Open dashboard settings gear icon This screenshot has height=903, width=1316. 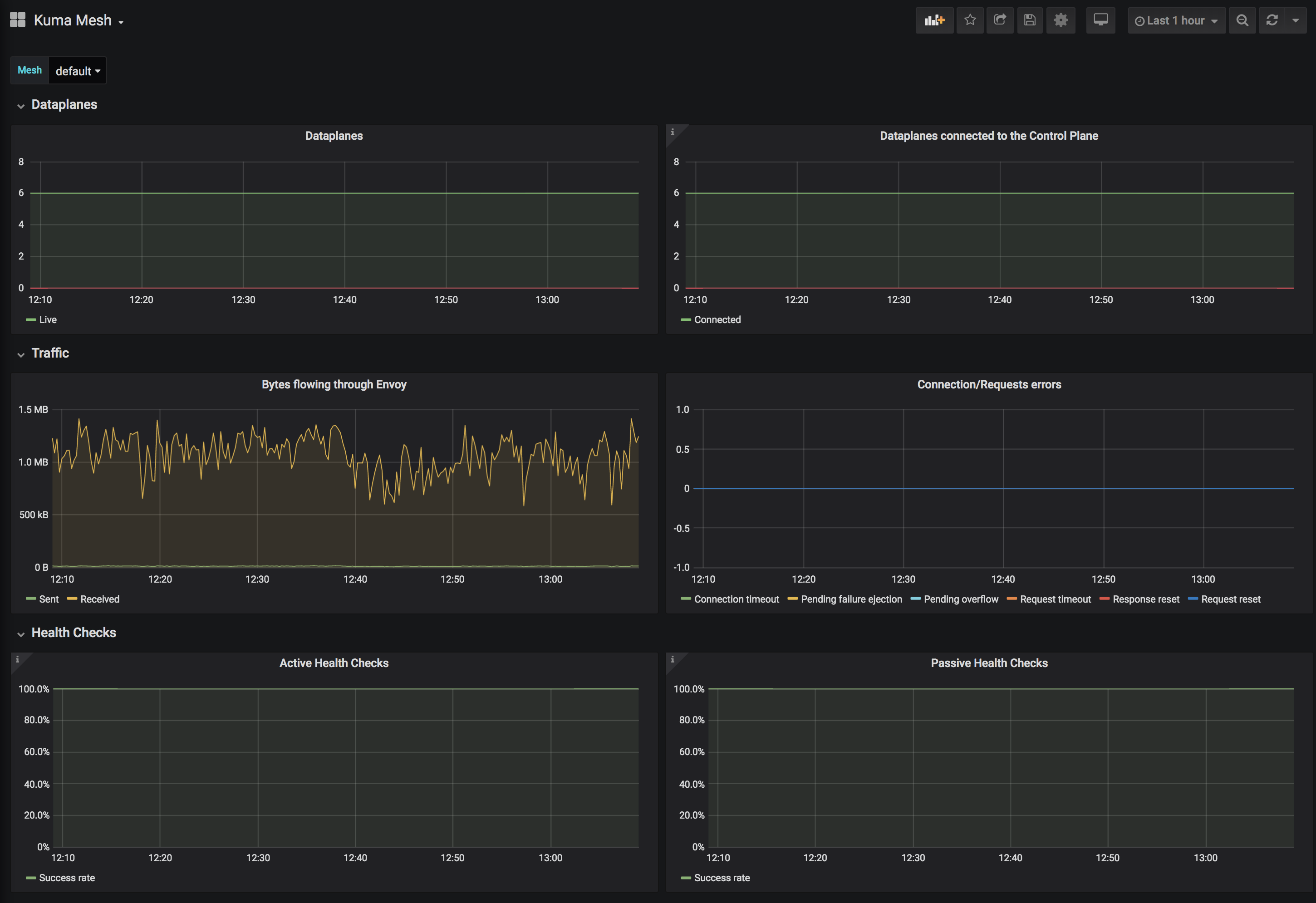[x=1061, y=20]
